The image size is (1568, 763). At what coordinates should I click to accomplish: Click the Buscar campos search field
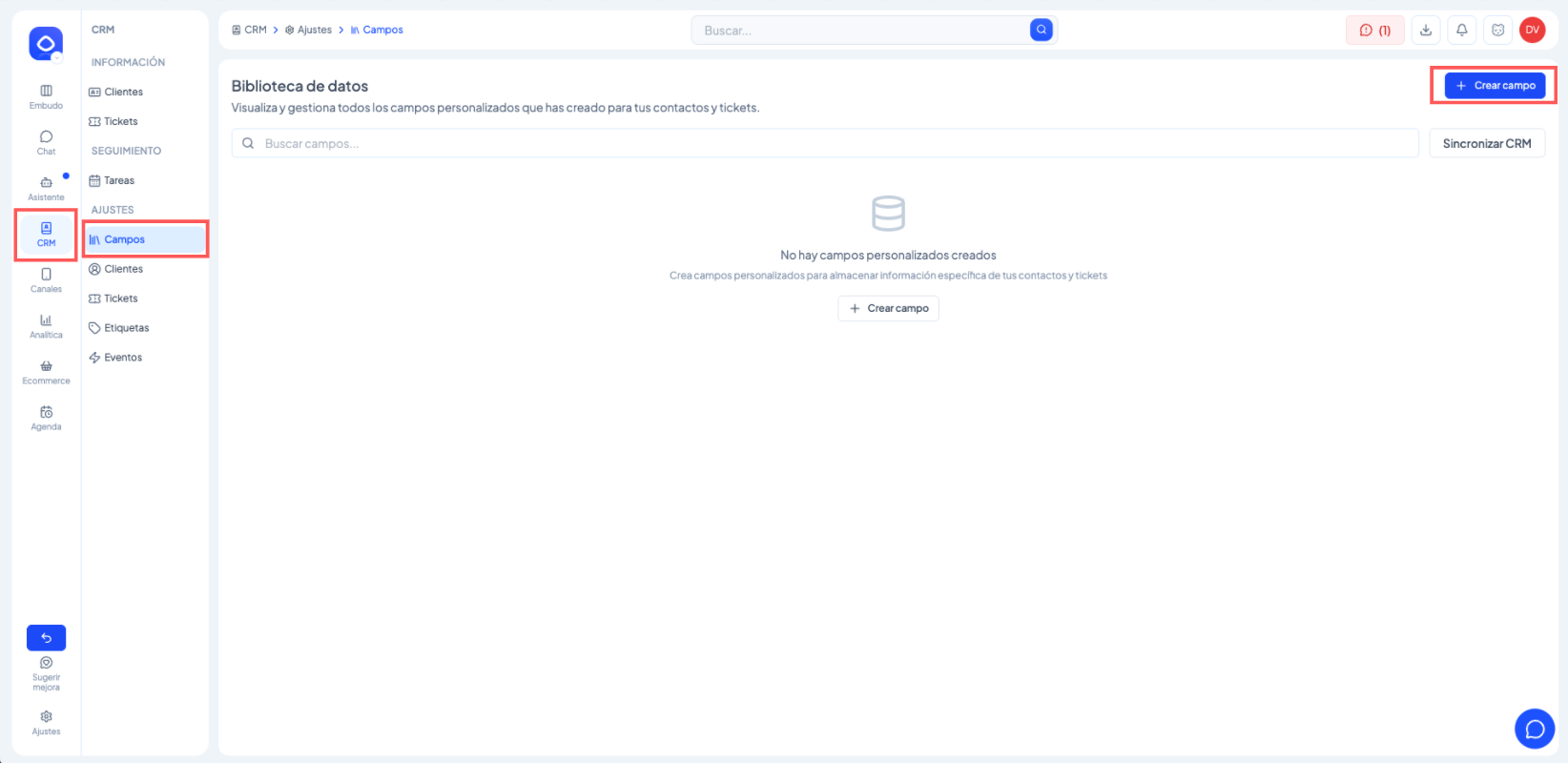click(825, 143)
